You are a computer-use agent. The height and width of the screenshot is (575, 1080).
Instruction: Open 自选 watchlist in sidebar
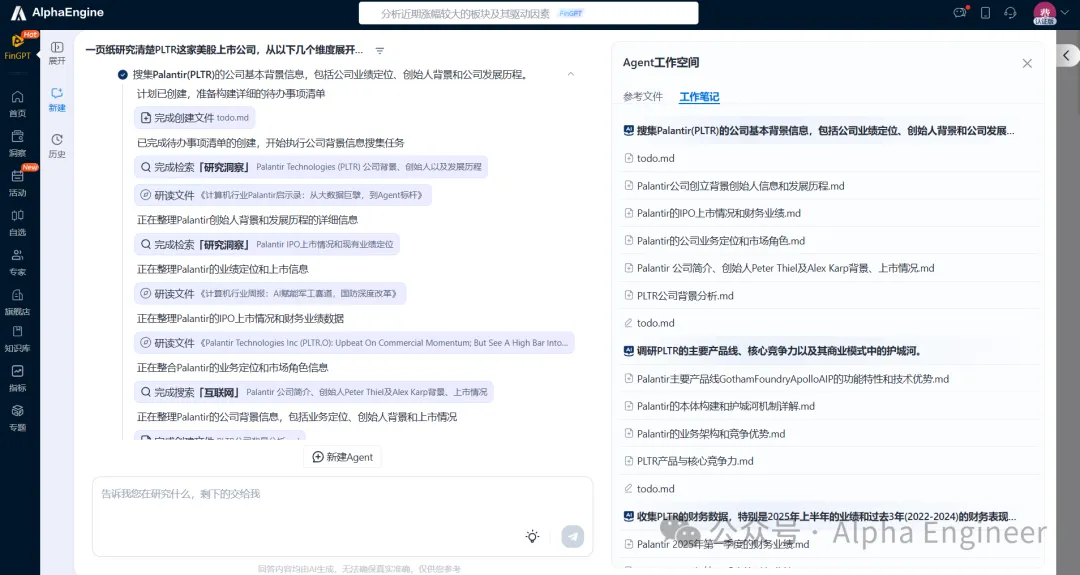pos(18,222)
